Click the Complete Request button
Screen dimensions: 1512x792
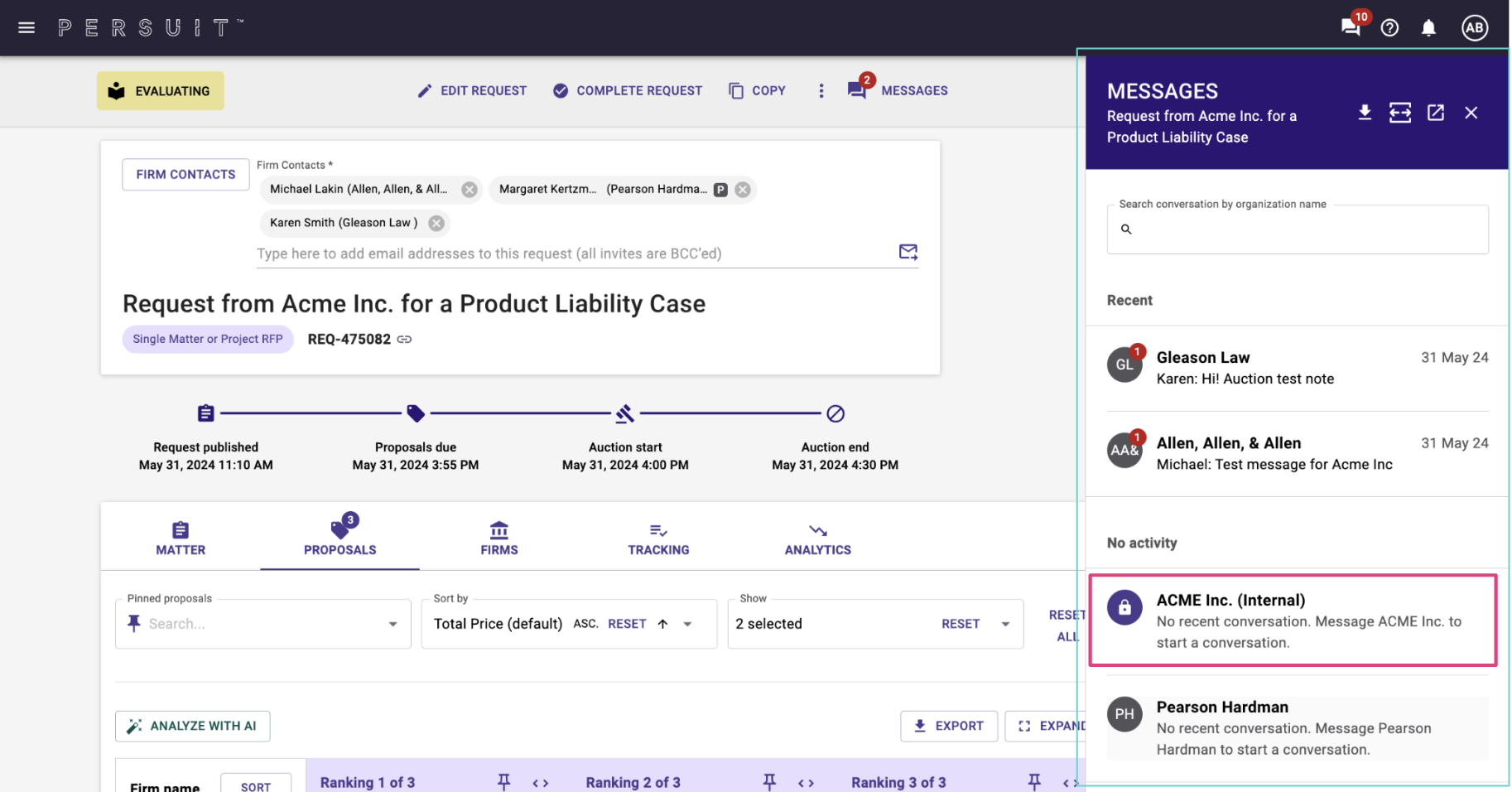628,91
